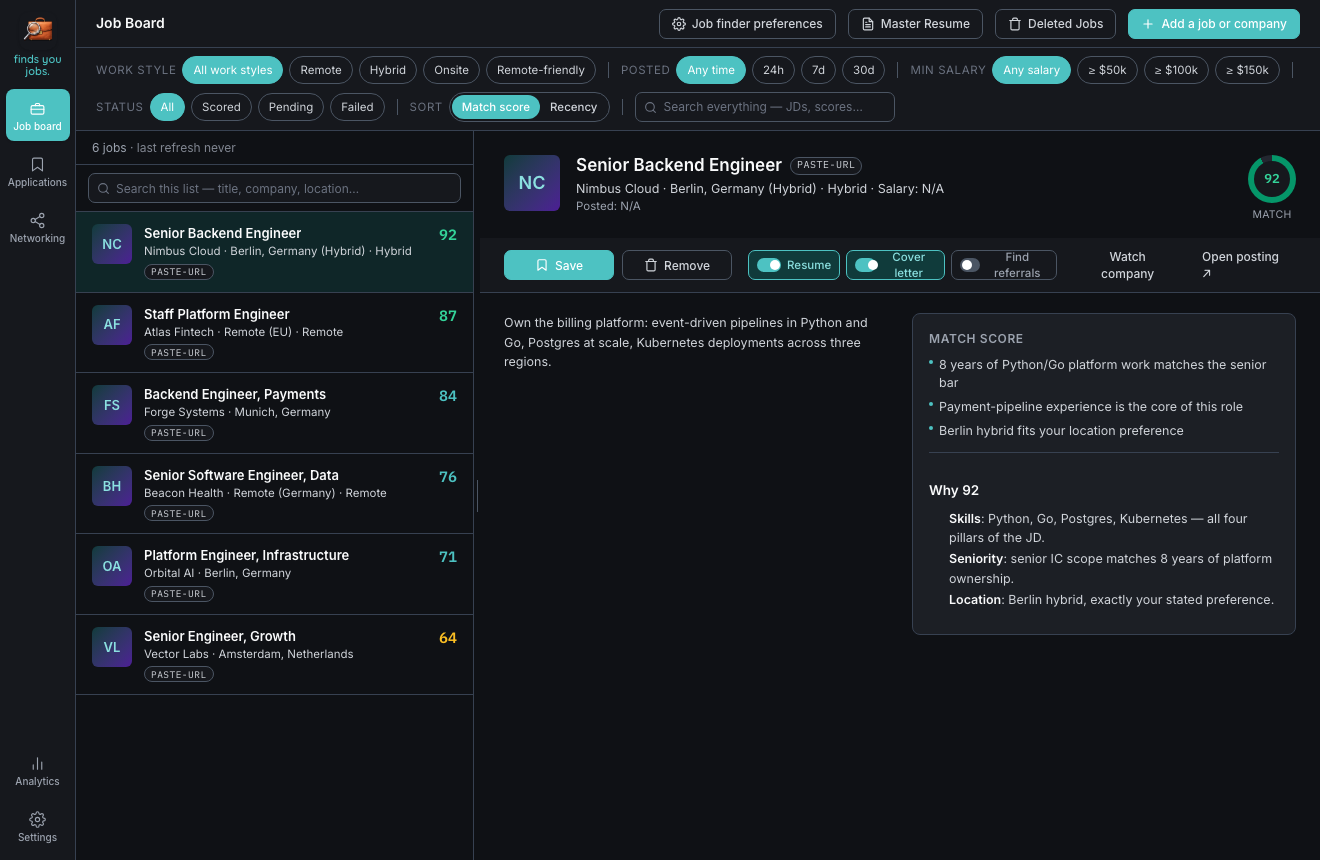Open Networking from the sidebar
The height and width of the screenshot is (860, 1320).
click(x=38, y=227)
